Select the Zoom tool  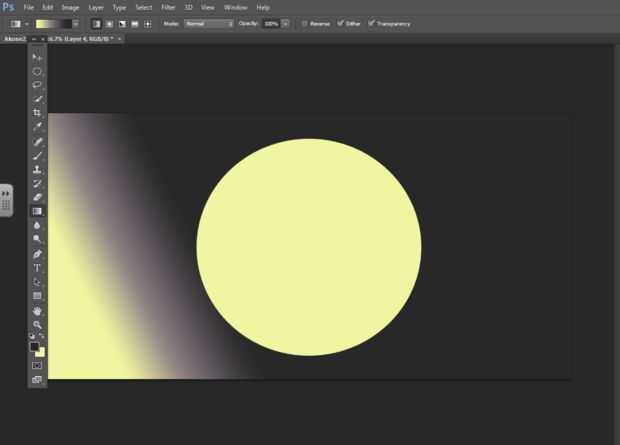(37, 325)
